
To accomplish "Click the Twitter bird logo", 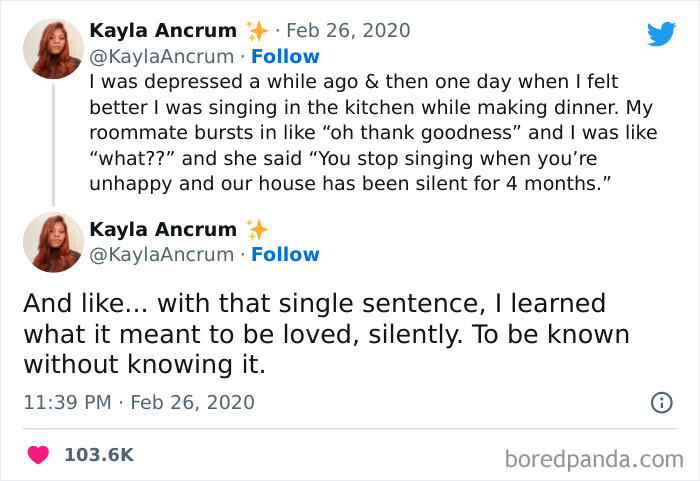I will [x=661, y=34].
